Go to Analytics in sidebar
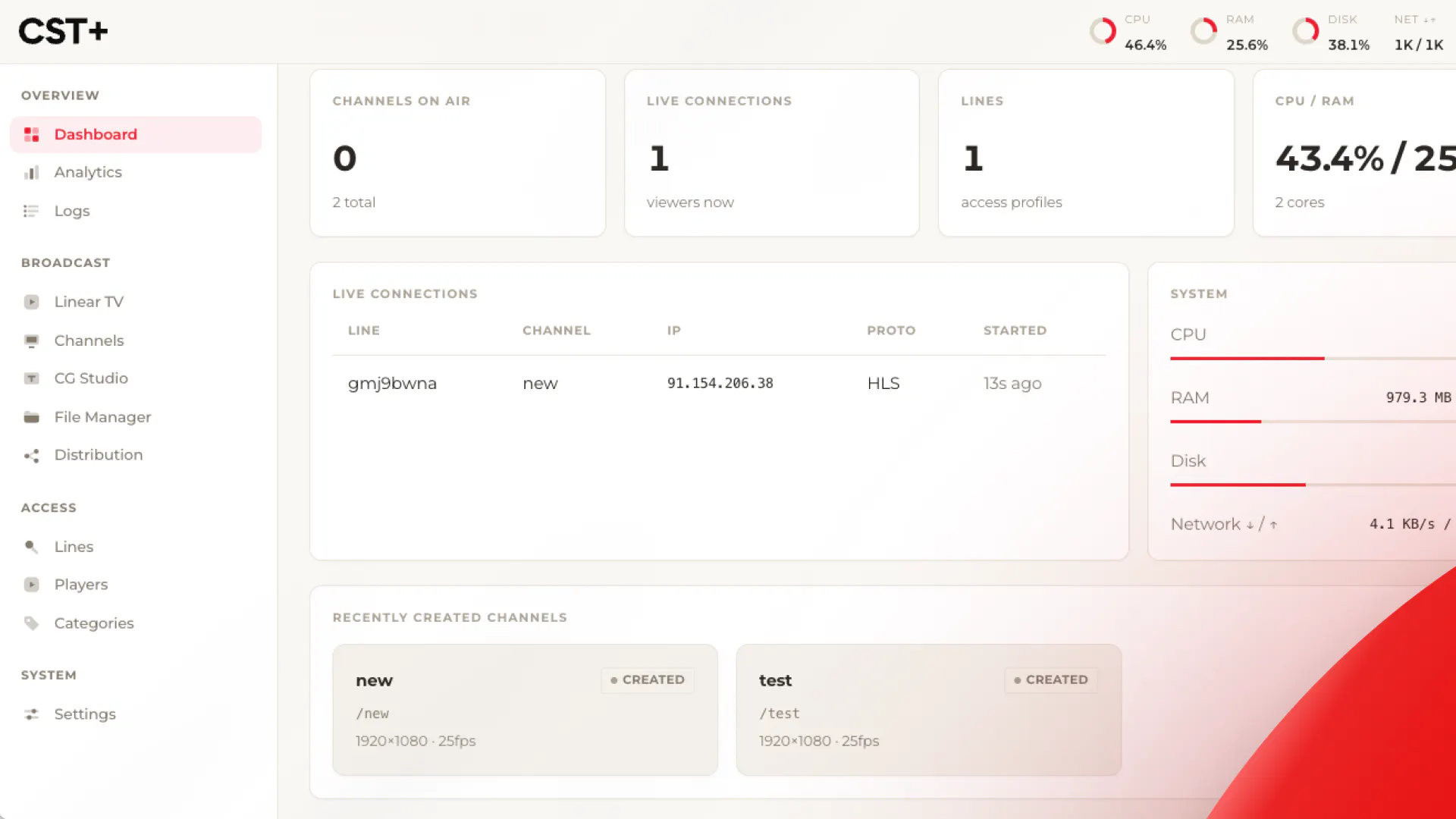Screen dimensions: 1456x819 [136, 172]
